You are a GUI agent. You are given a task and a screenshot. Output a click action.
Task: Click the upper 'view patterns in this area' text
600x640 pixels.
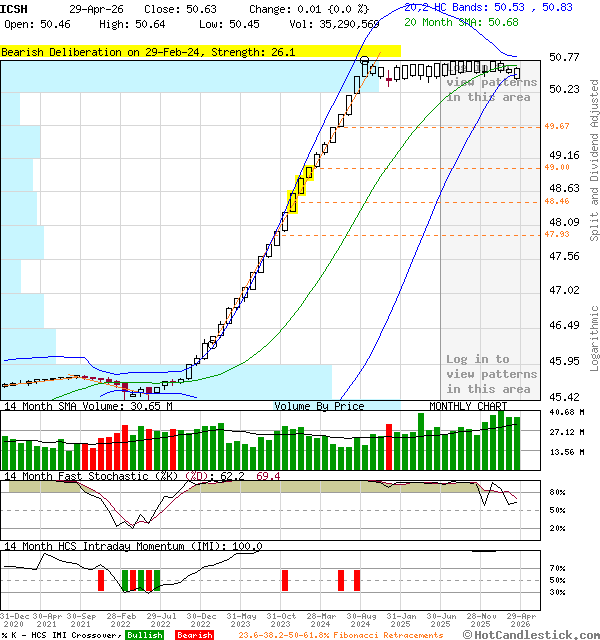click(489, 90)
